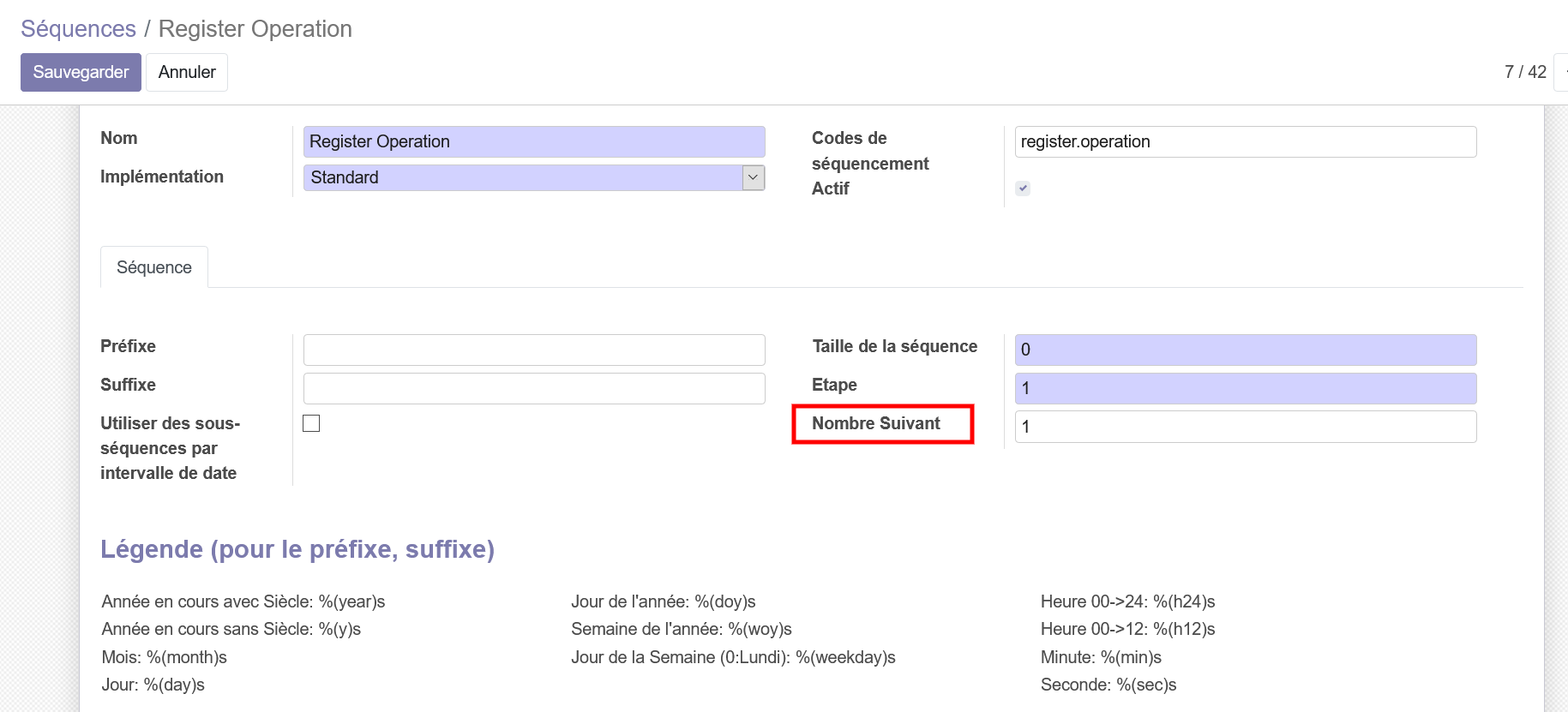Cancel editing with the Annuler button
The image size is (1568, 712).
[x=187, y=72]
